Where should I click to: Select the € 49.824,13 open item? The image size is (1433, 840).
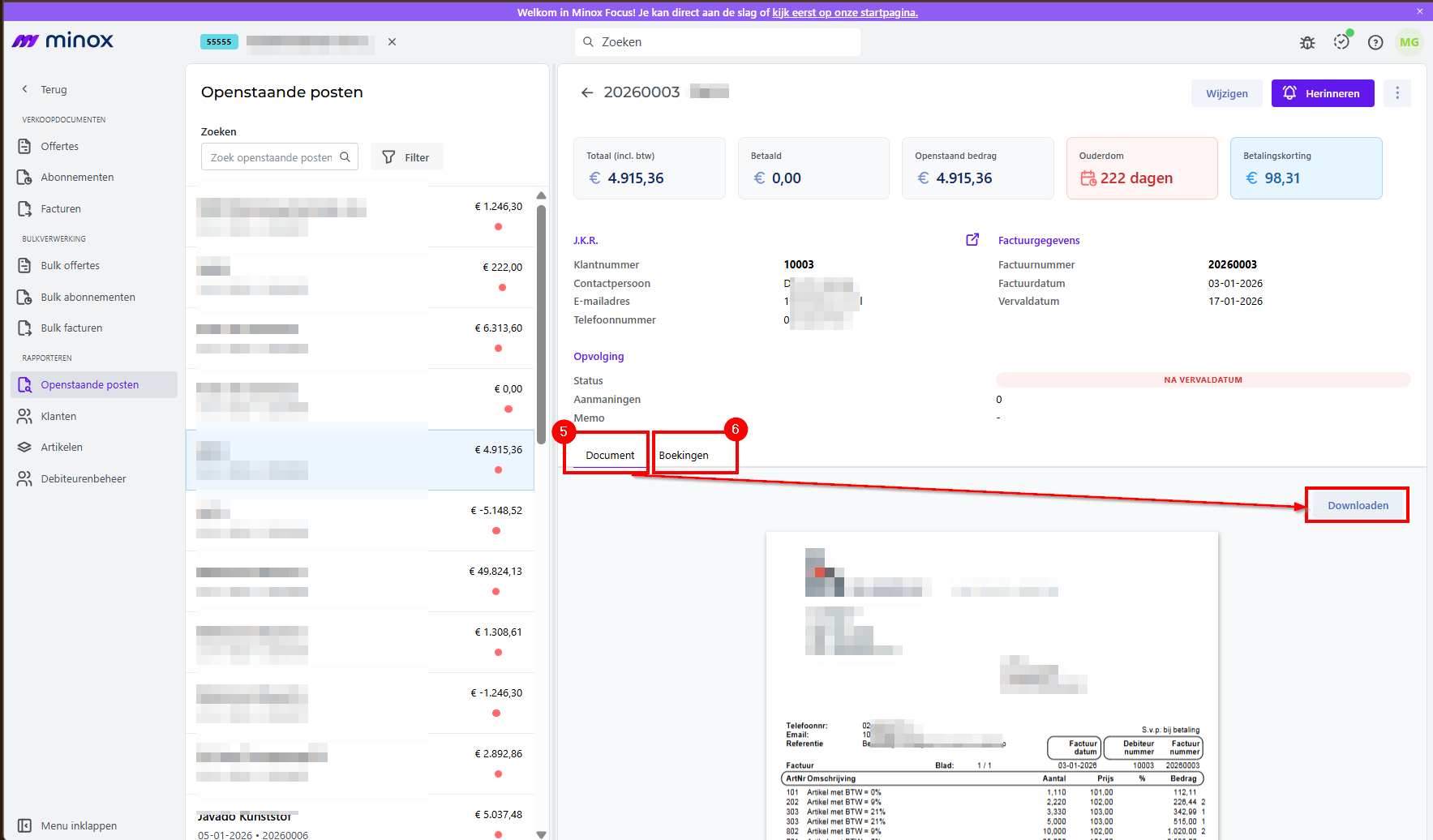point(360,581)
